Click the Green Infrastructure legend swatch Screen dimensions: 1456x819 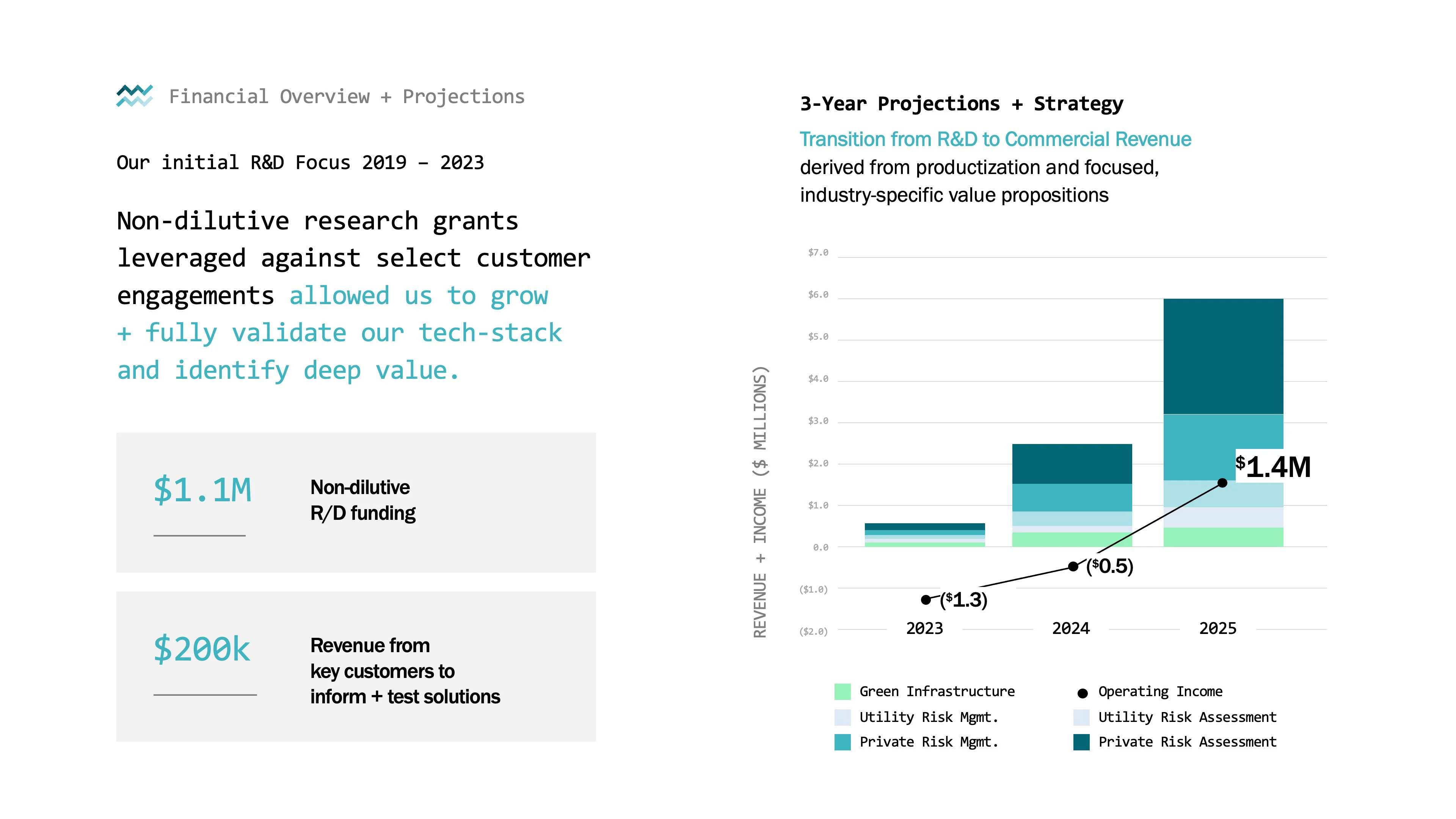coord(842,692)
